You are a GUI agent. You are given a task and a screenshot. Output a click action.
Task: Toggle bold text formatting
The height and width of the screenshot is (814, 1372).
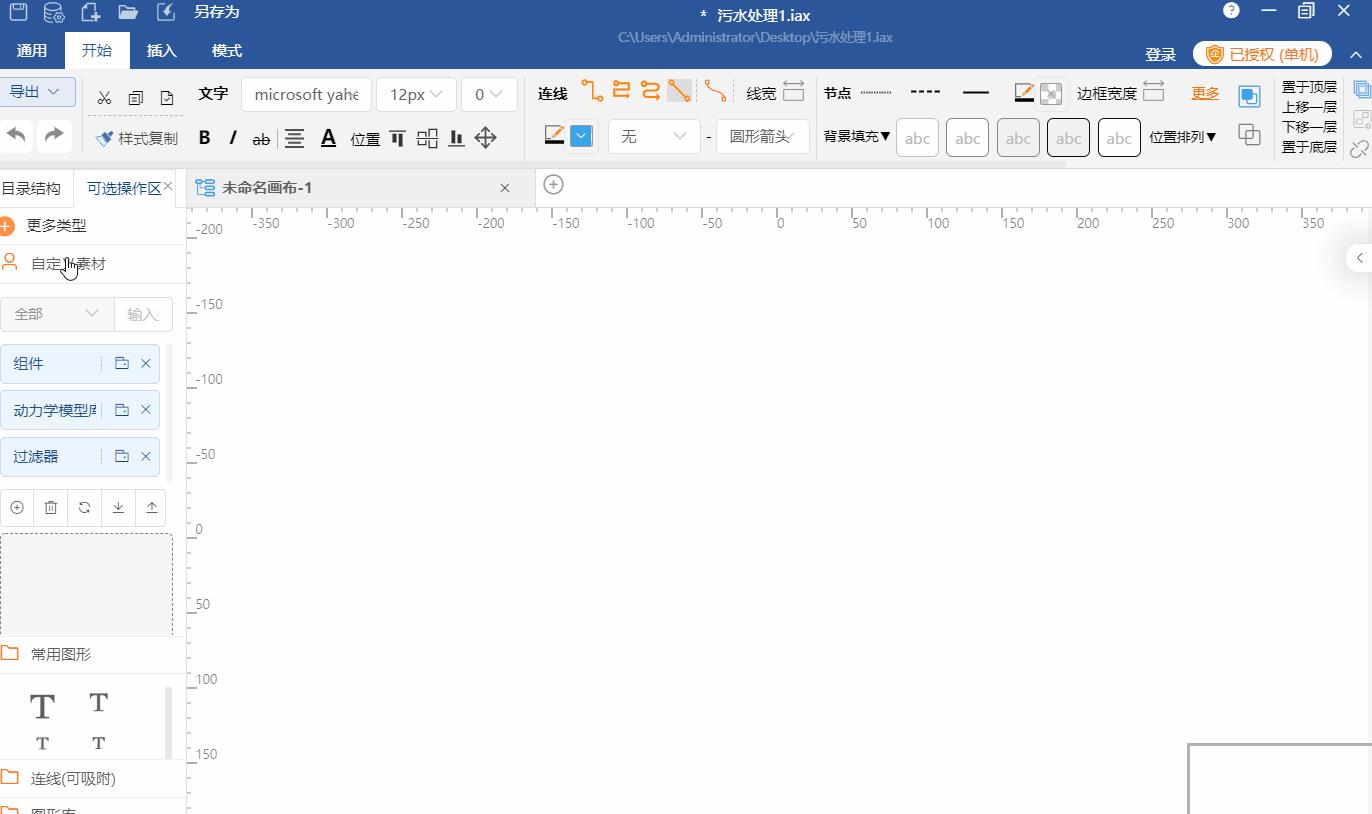point(204,138)
